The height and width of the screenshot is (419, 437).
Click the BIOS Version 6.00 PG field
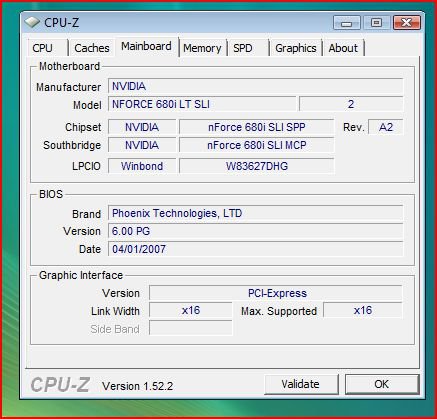tap(255, 231)
